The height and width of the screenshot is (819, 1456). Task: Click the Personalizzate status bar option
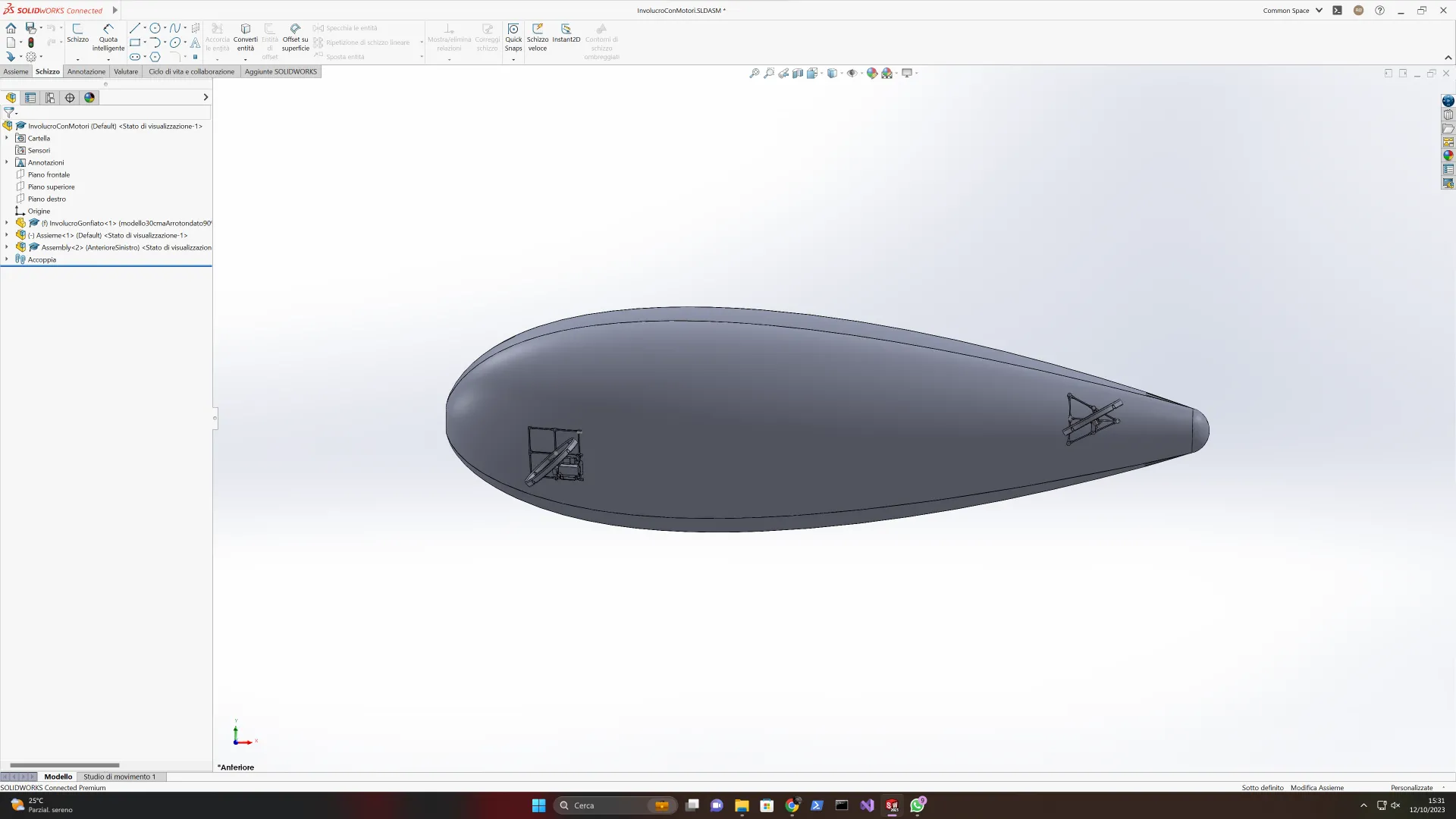[1411, 788]
